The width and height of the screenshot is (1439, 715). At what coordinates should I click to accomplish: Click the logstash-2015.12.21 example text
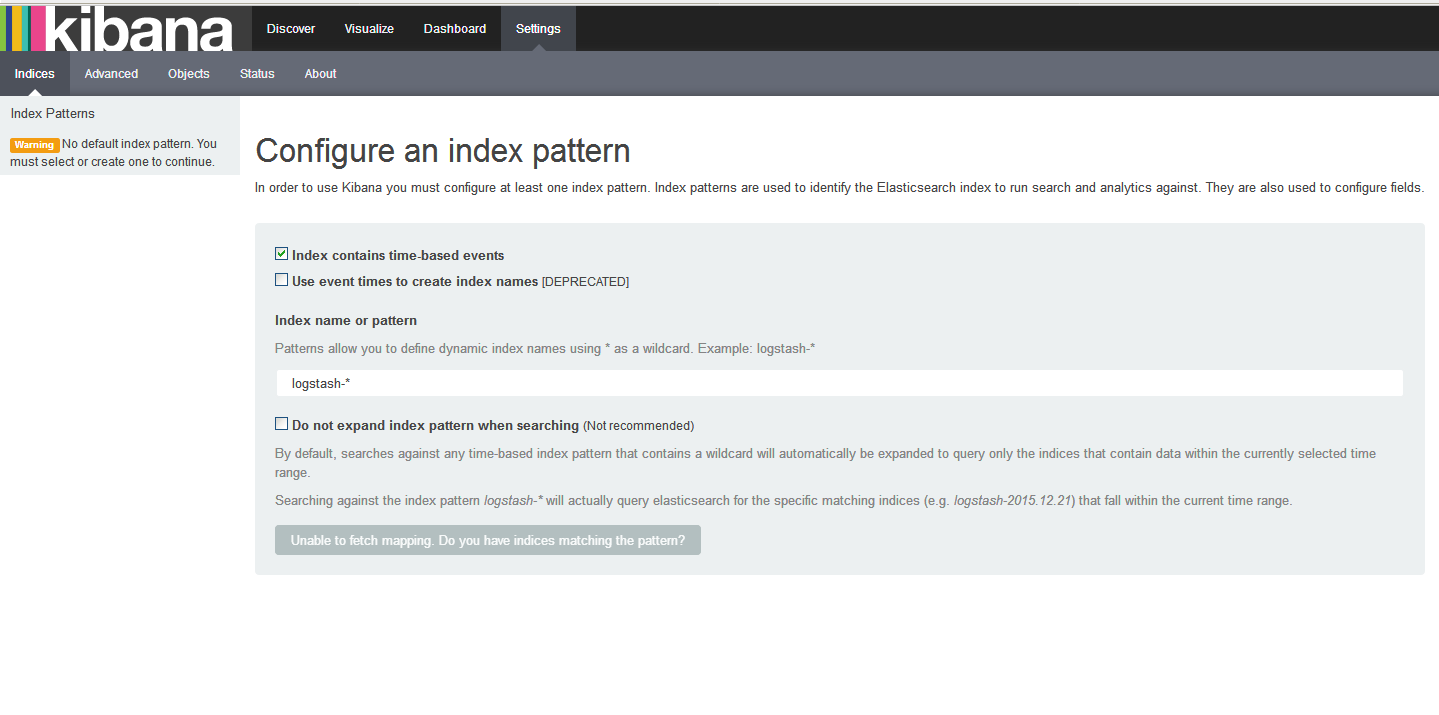pos(1013,501)
